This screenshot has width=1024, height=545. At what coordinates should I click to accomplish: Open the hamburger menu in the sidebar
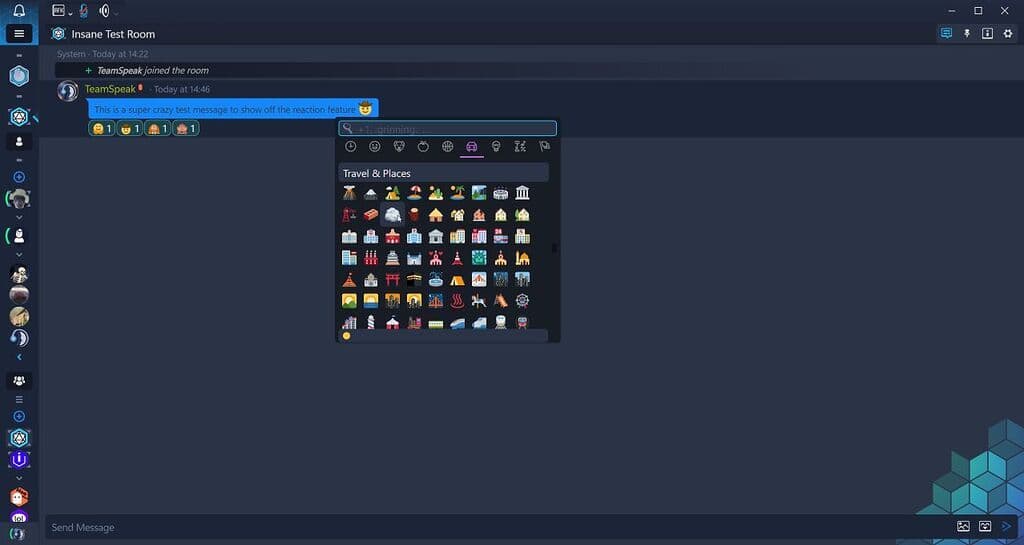pyautogui.click(x=19, y=33)
